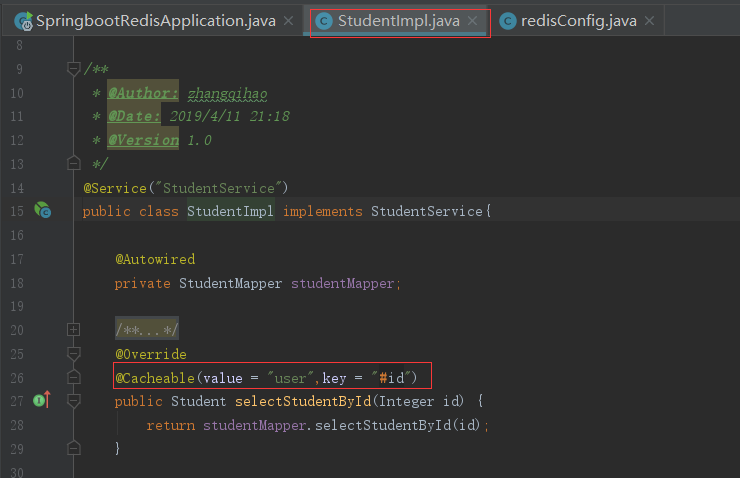Close the SpringbootRedisApplication.java tab
The image size is (740, 478).
pyautogui.click(x=288, y=21)
